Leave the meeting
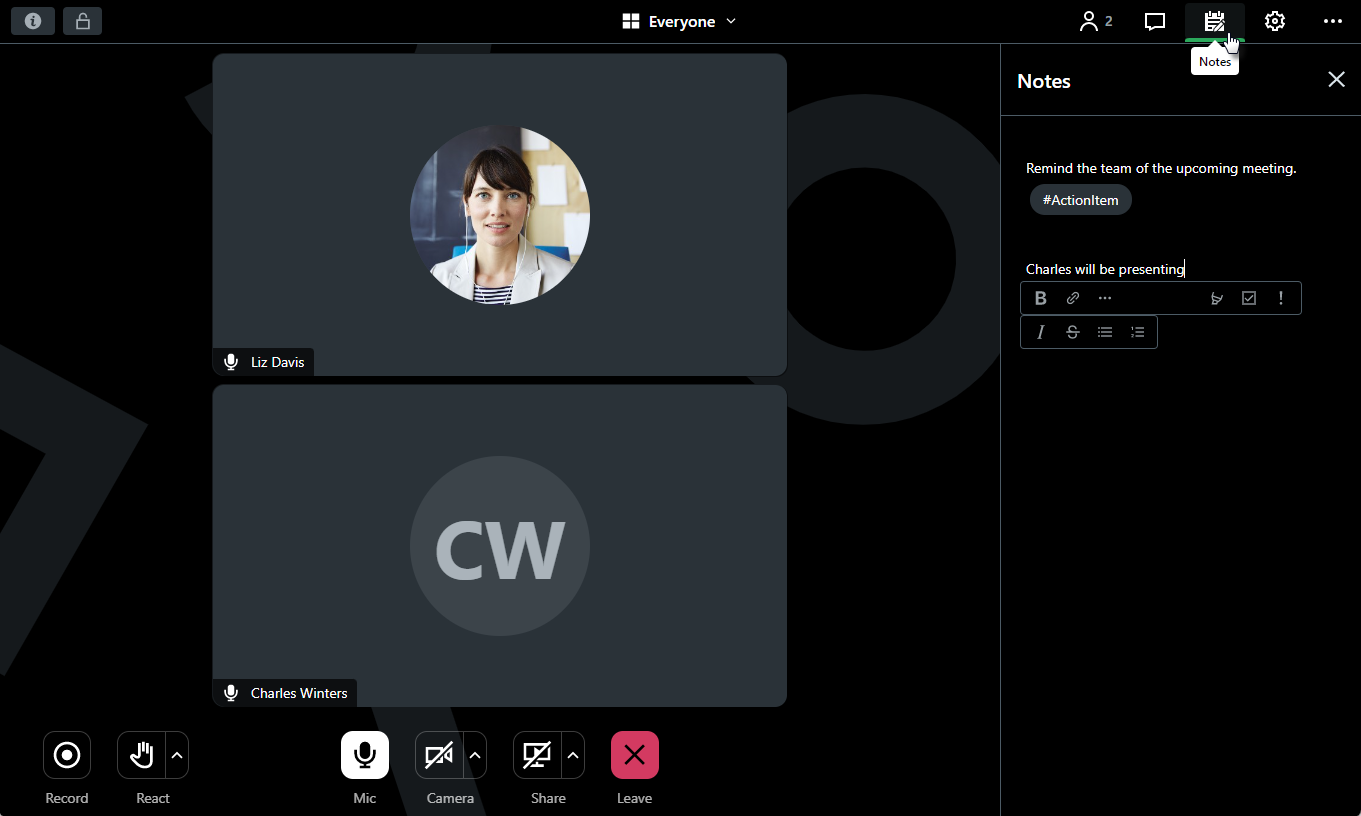1361x816 pixels. pyautogui.click(x=634, y=755)
